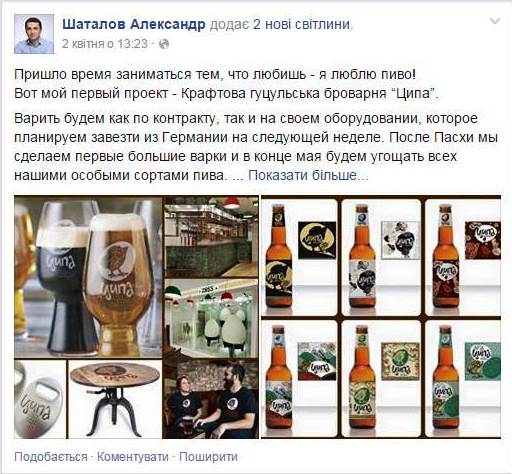512x474 pixels.
Task: Open the left brewery collage photo
Action: (x=136, y=317)
